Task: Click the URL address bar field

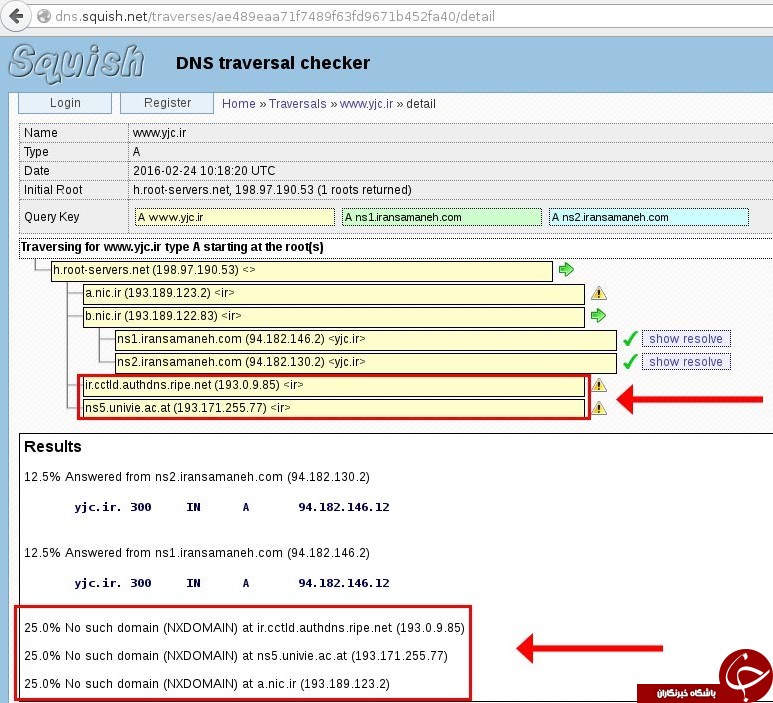Action: (402, 16)
